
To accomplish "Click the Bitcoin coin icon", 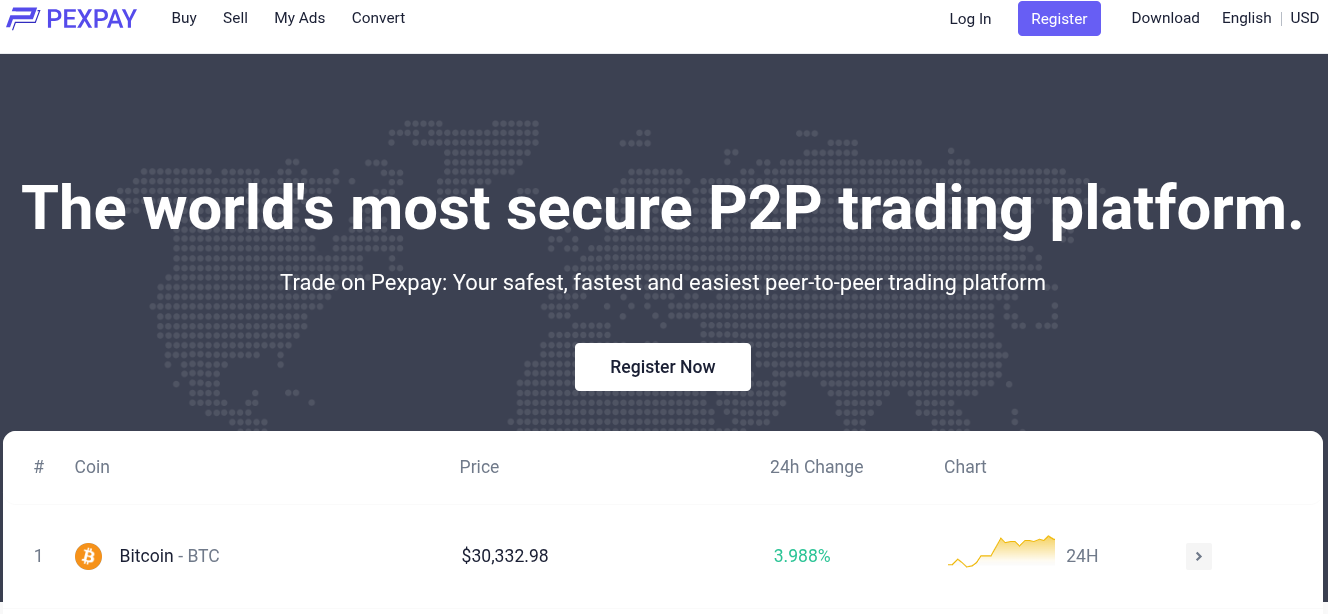I will [88, 556].
